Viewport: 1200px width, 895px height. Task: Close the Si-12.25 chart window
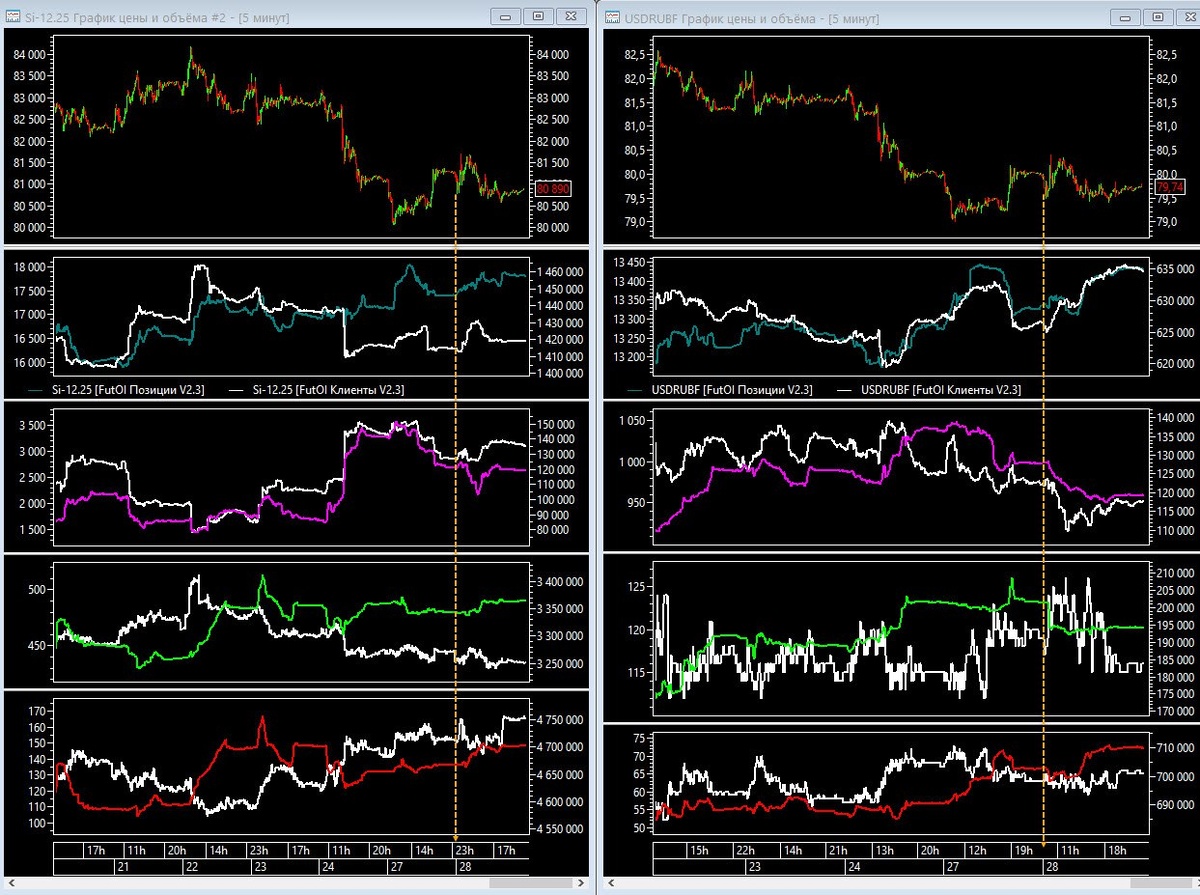tap(570, 16)
